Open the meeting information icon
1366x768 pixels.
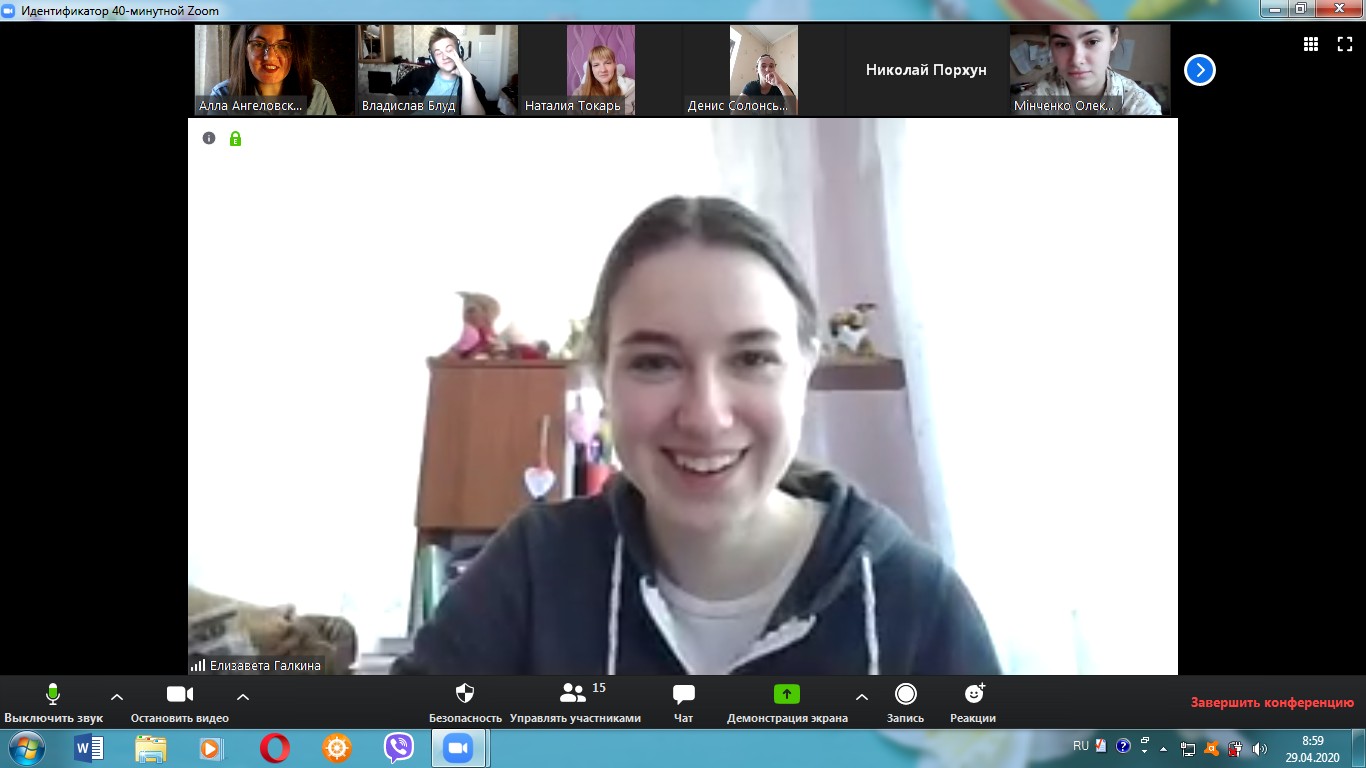point(209,138)
